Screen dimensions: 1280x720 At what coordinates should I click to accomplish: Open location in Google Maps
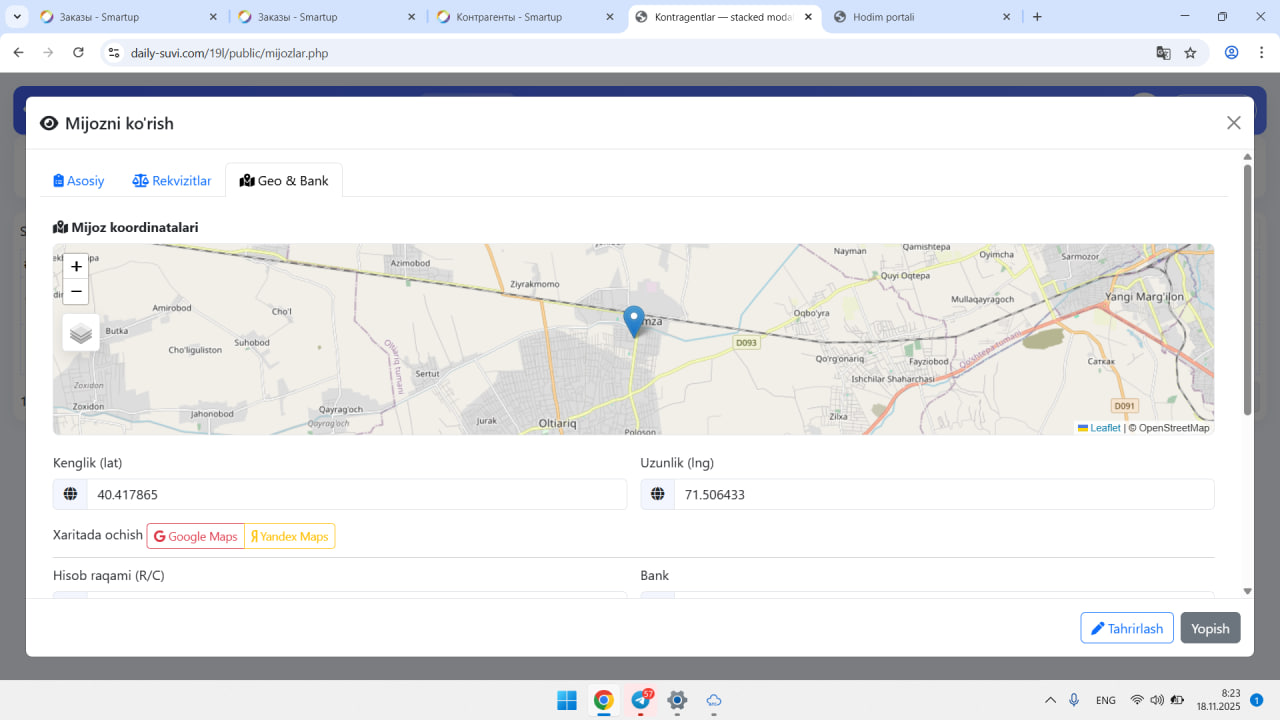(x=196, y=537)
